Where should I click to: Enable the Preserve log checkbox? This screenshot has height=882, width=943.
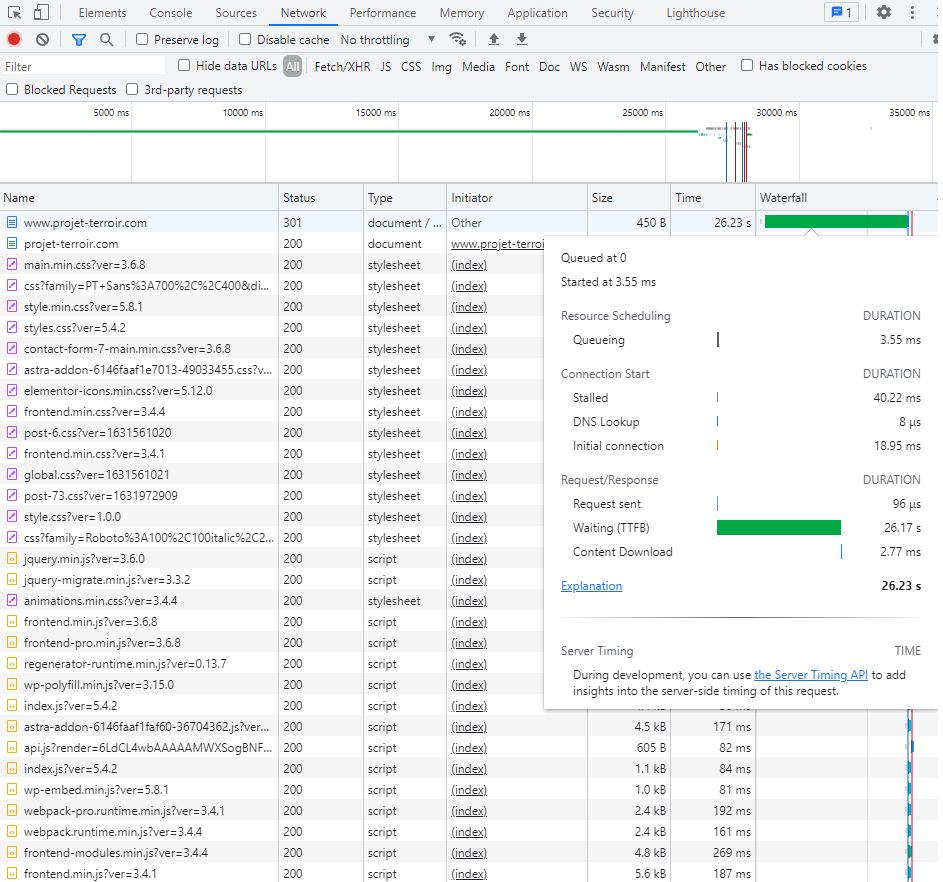point(143,40)
